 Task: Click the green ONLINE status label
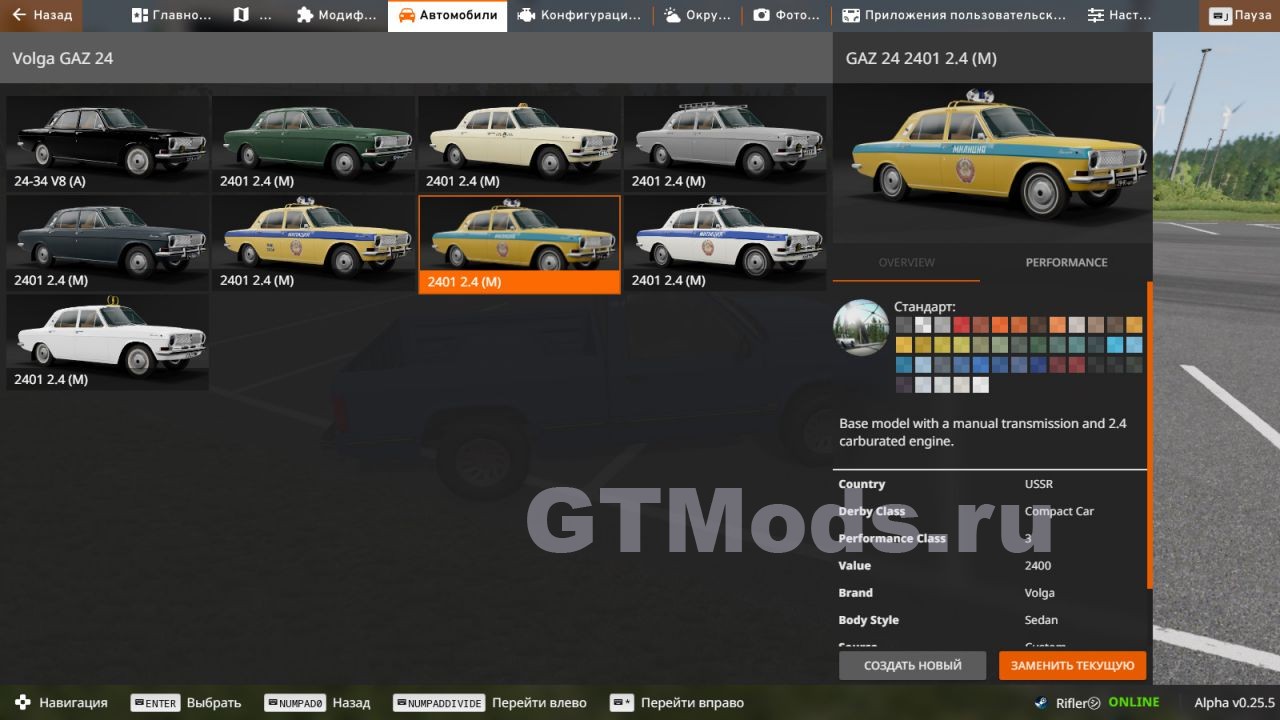click(x=1133, y=702)
